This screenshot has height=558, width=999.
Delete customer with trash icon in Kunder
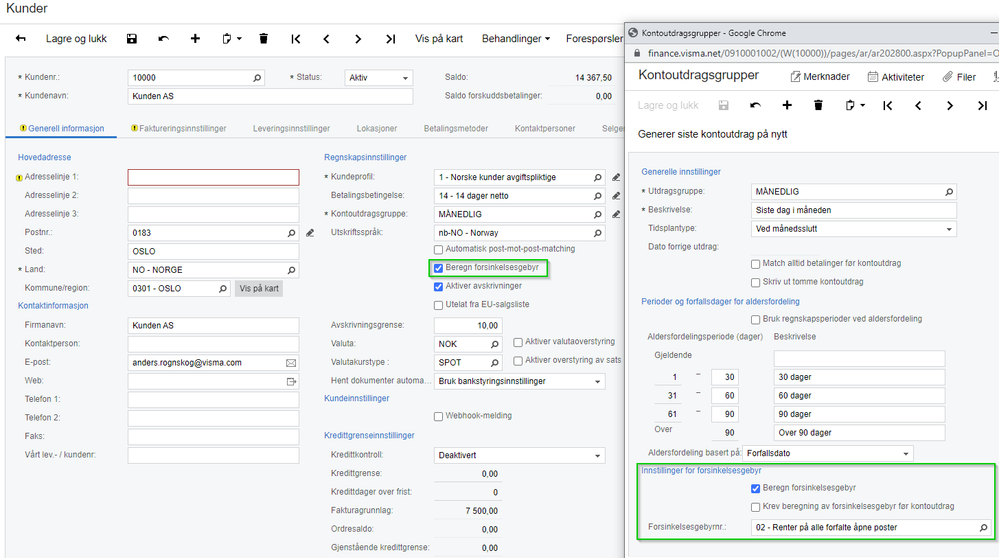click(x=264, y=39)
